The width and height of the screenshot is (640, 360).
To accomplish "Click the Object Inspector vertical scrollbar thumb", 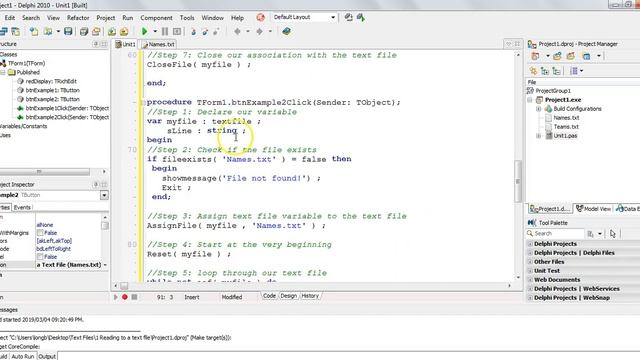I will point(105,226).
